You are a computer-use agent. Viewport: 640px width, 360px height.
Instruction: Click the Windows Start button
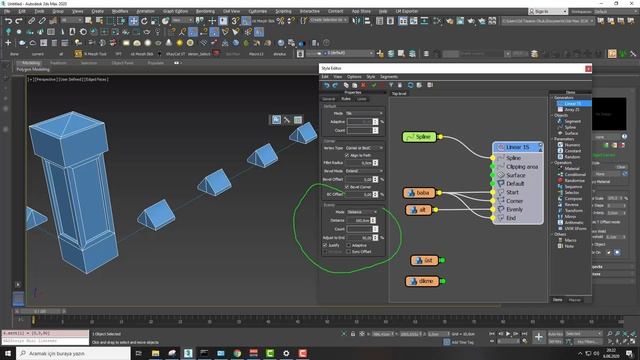coord(8,353)
